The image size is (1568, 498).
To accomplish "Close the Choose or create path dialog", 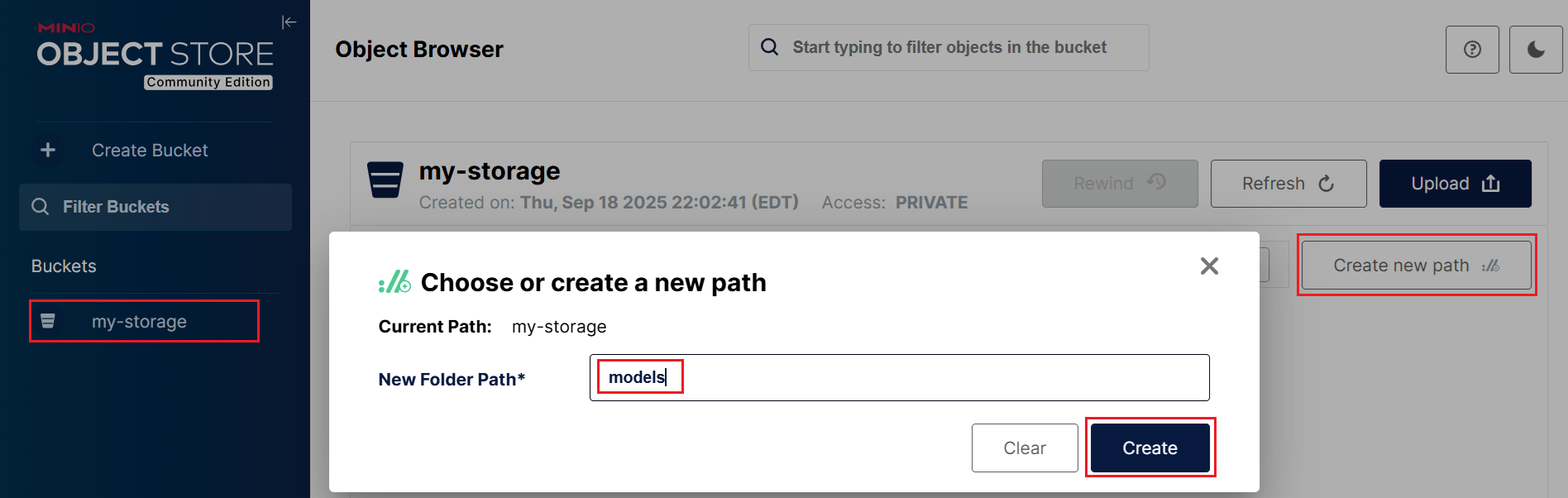I will pos(1209,266).
